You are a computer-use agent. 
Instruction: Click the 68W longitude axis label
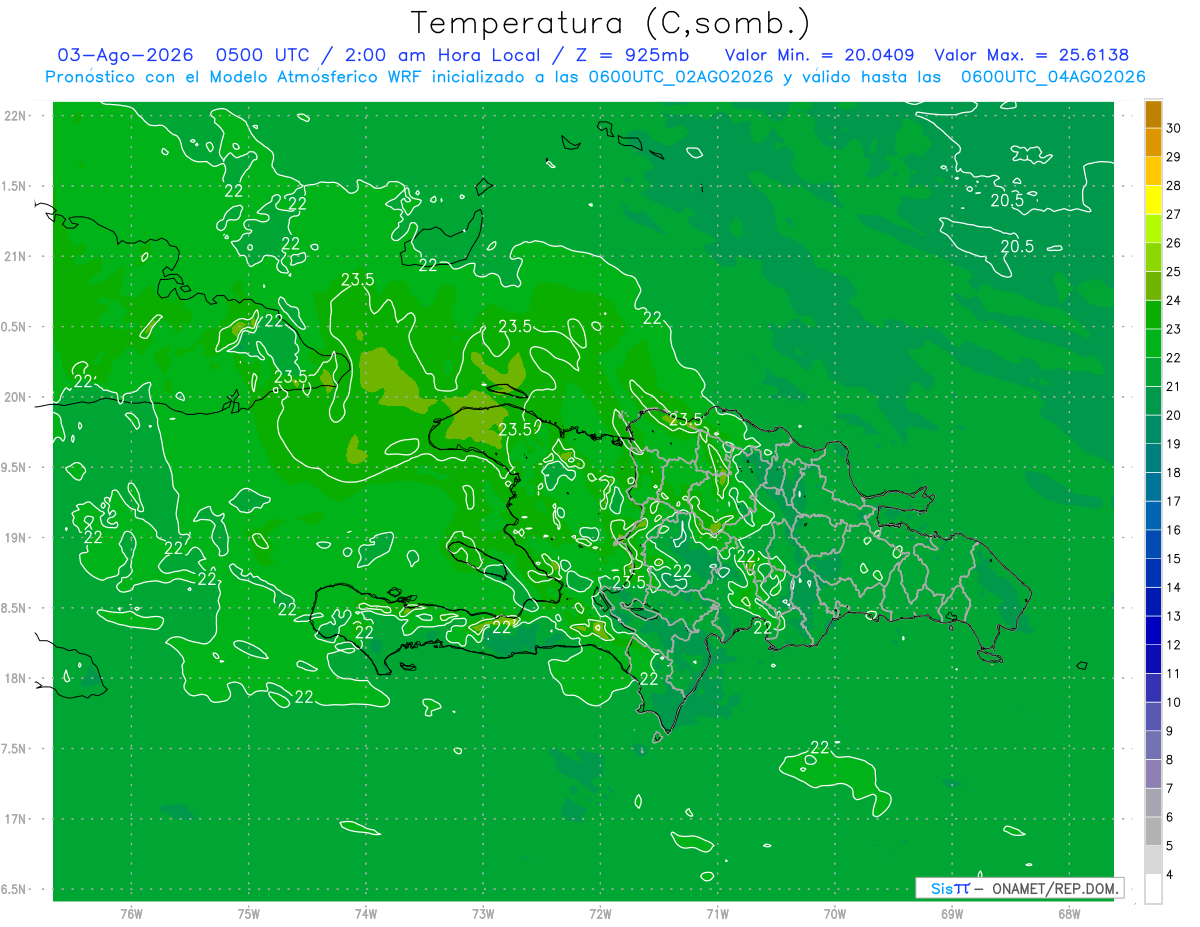[1069, 914]
